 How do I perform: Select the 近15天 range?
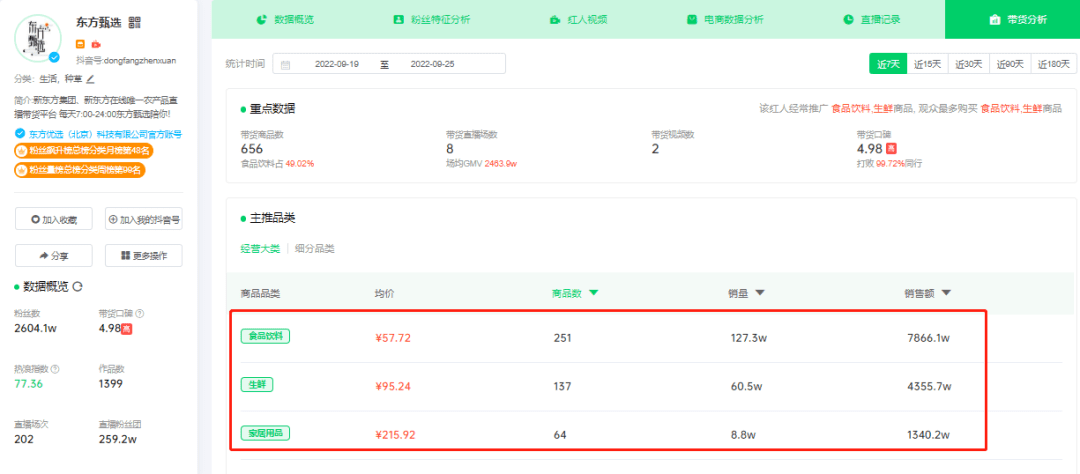coord(928,63)
